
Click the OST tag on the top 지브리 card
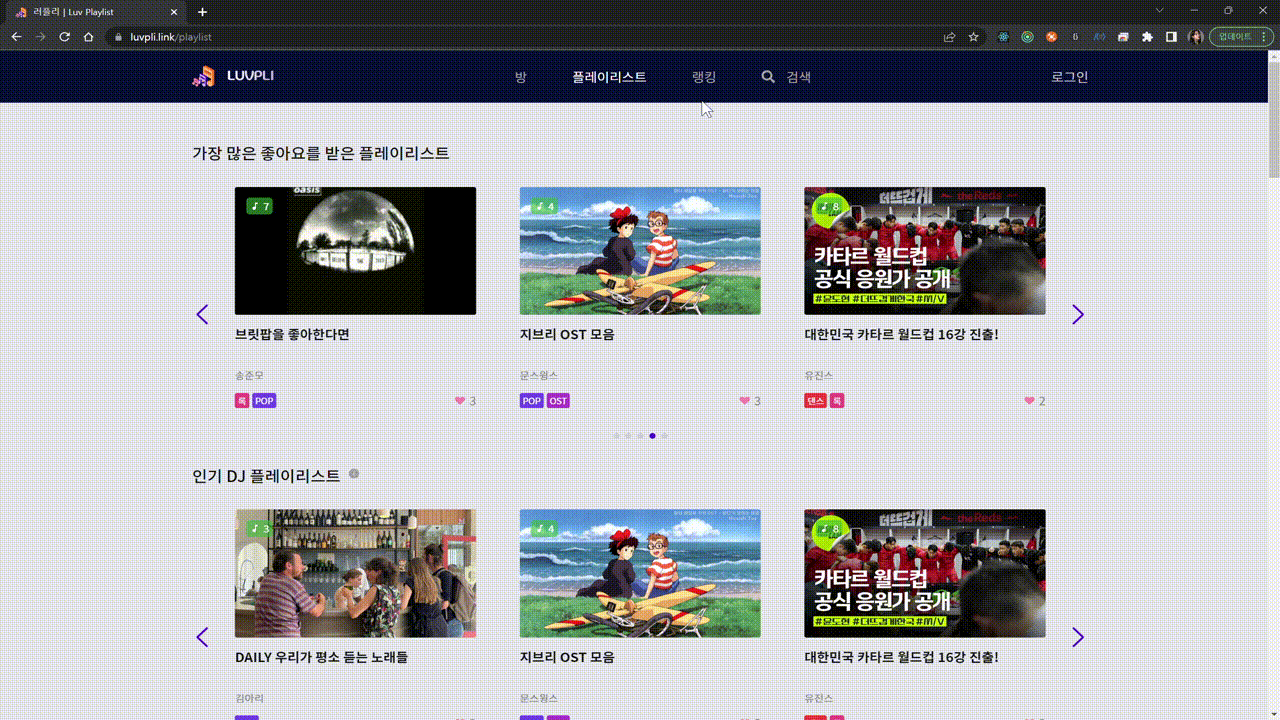[558, 401]
